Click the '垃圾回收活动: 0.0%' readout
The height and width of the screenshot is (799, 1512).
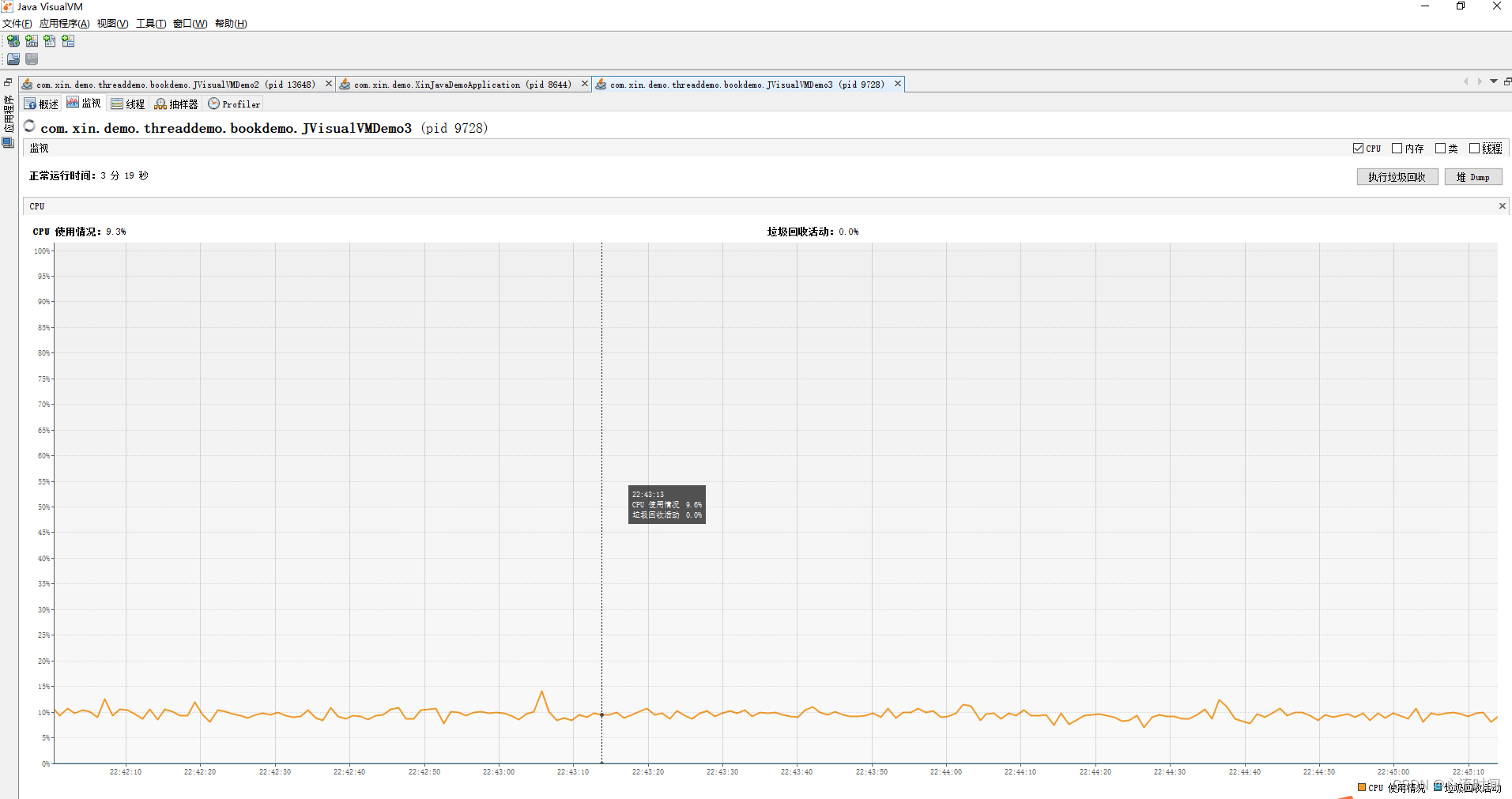pos(813,232)
